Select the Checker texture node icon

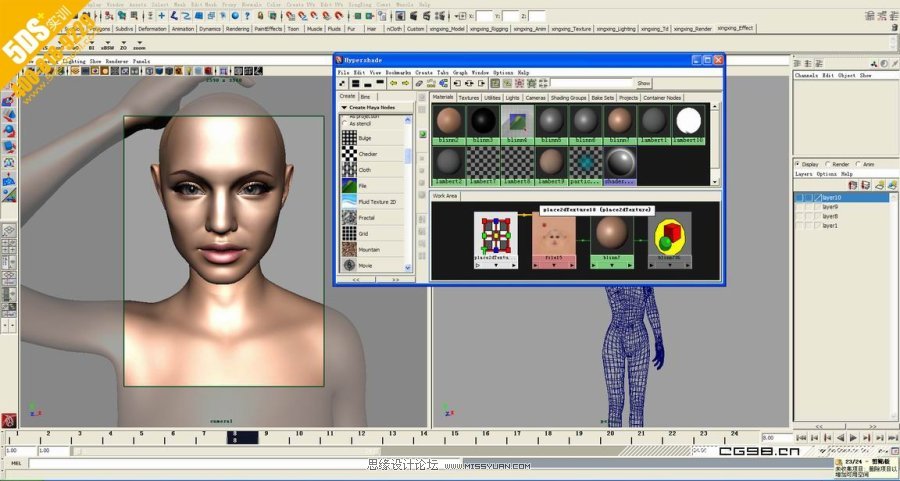click(349, 154)
